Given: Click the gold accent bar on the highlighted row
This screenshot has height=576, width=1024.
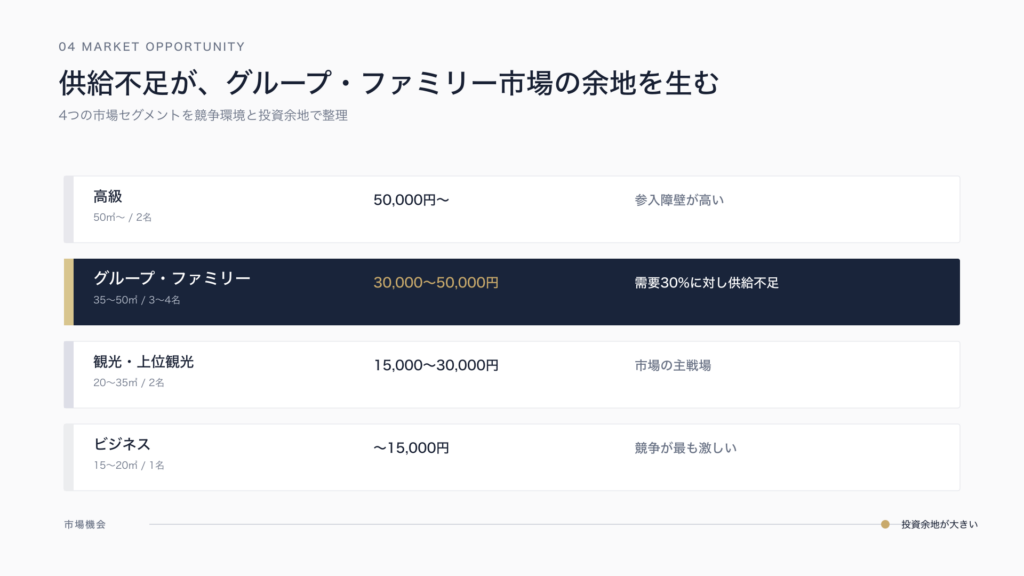Looking at the screenshot, I should 69,292.
